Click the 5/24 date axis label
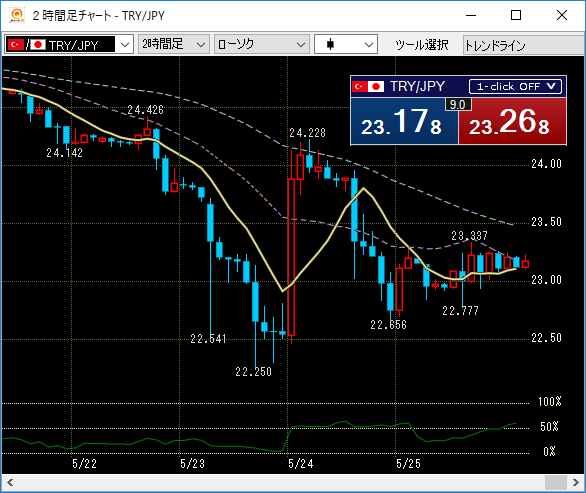586x493 pixels. coord(300,464)
